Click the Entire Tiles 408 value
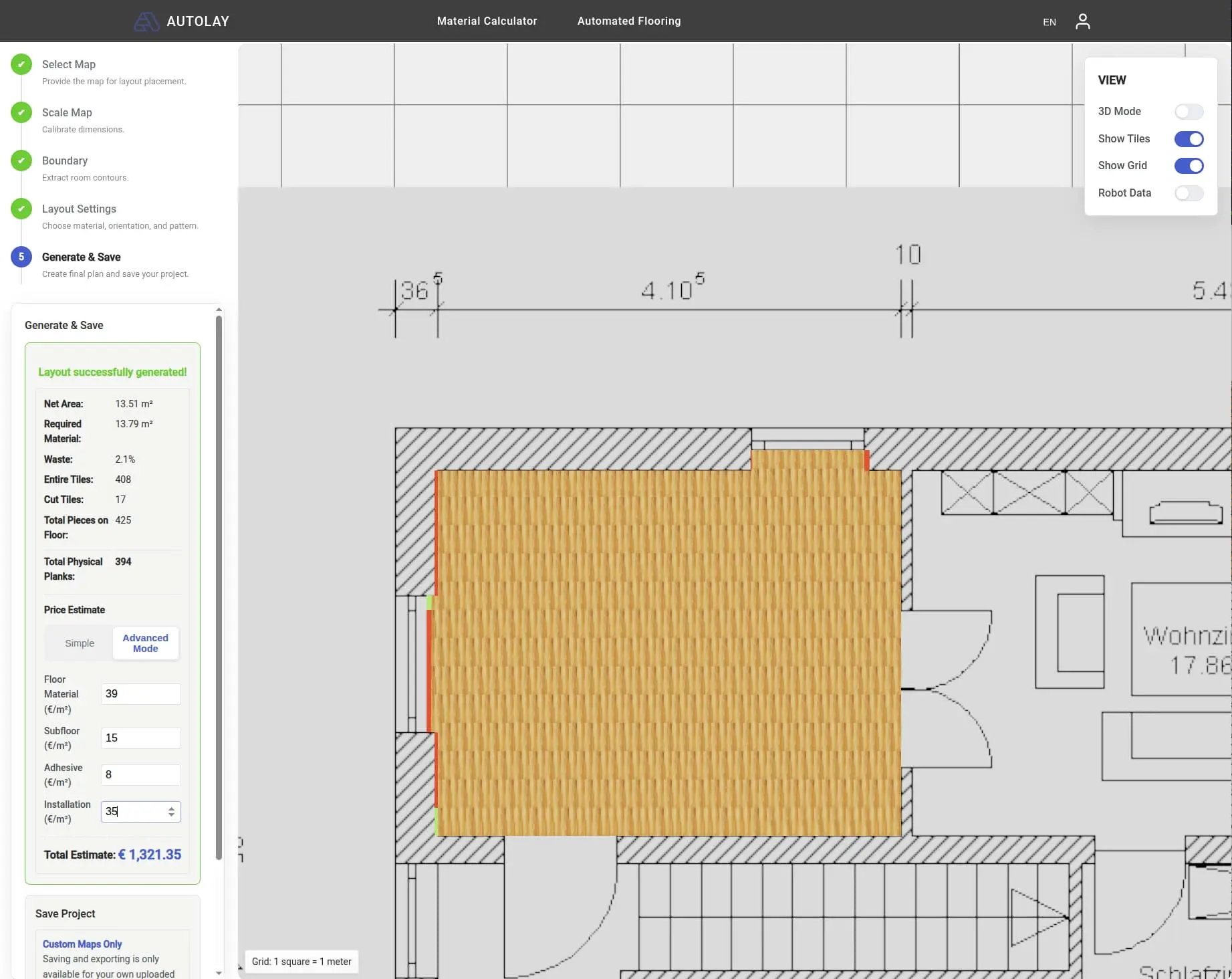 coord(123,479)
